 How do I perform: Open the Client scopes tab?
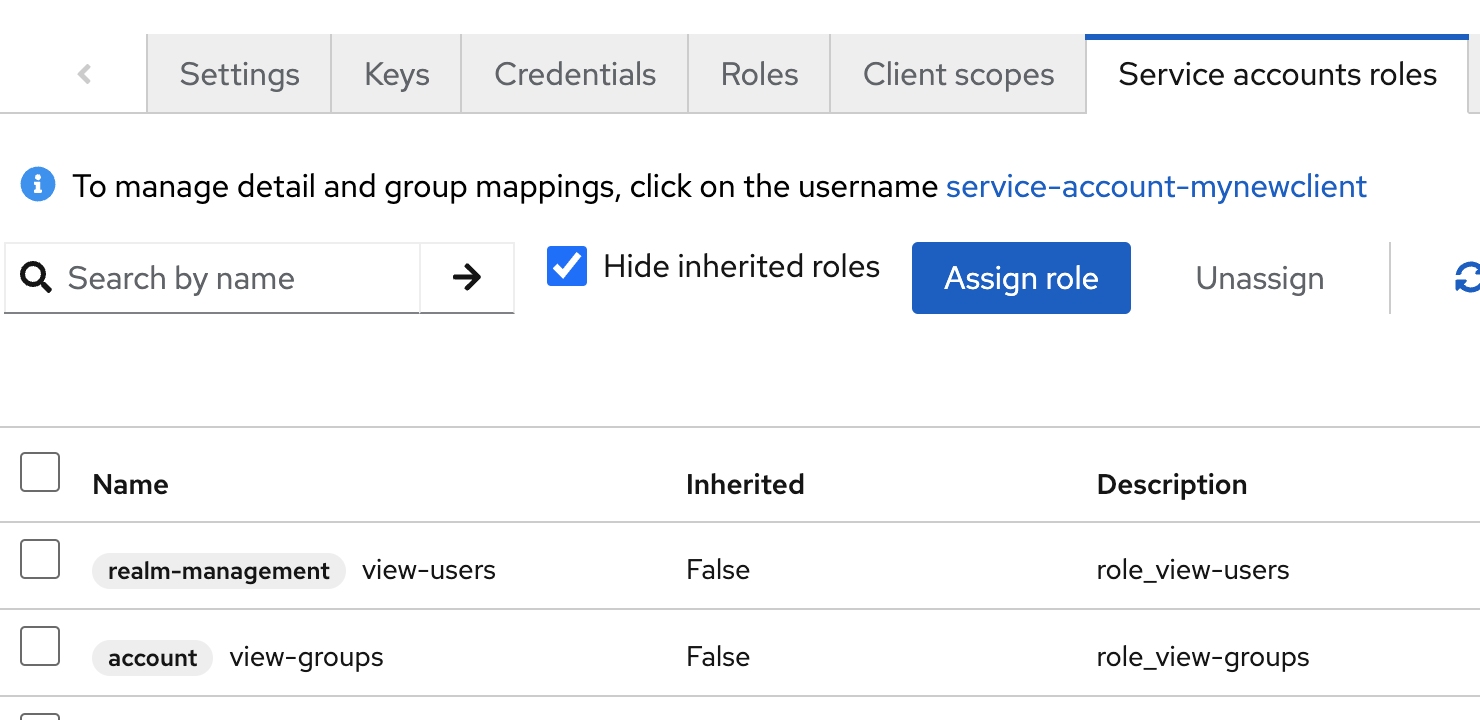(957, 73)
